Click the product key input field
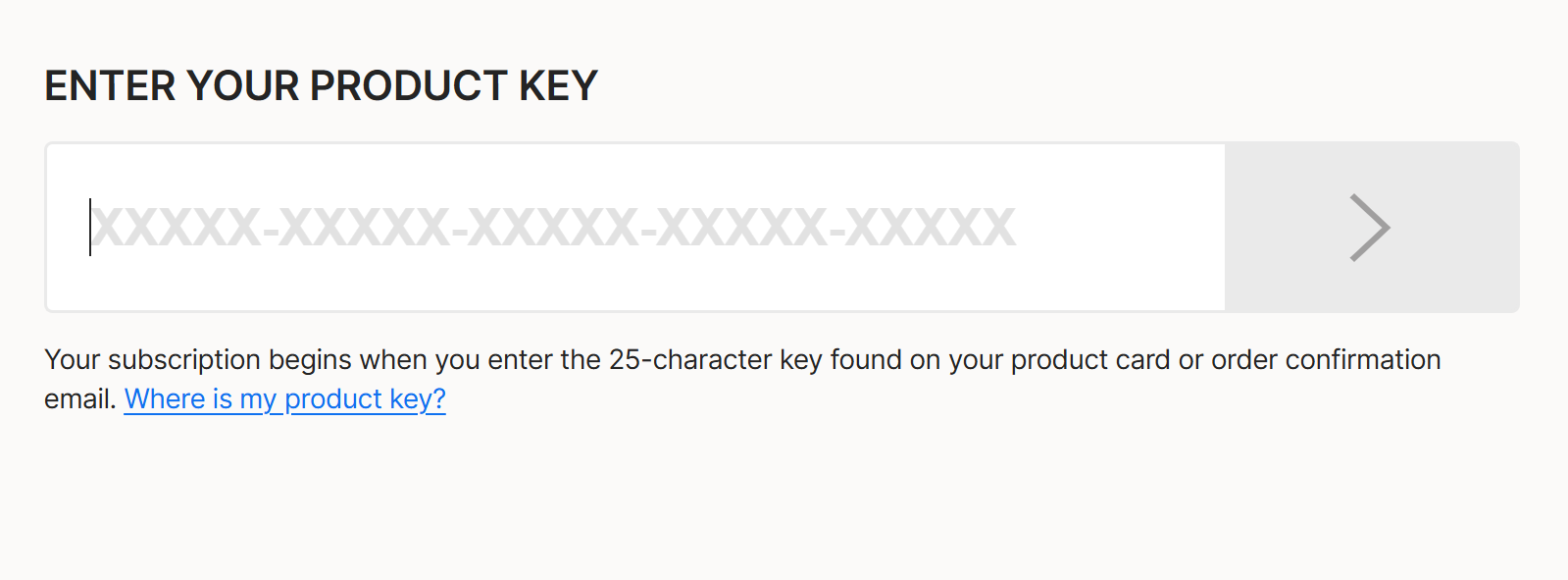The image size is (1568, 580). (635, 228)
